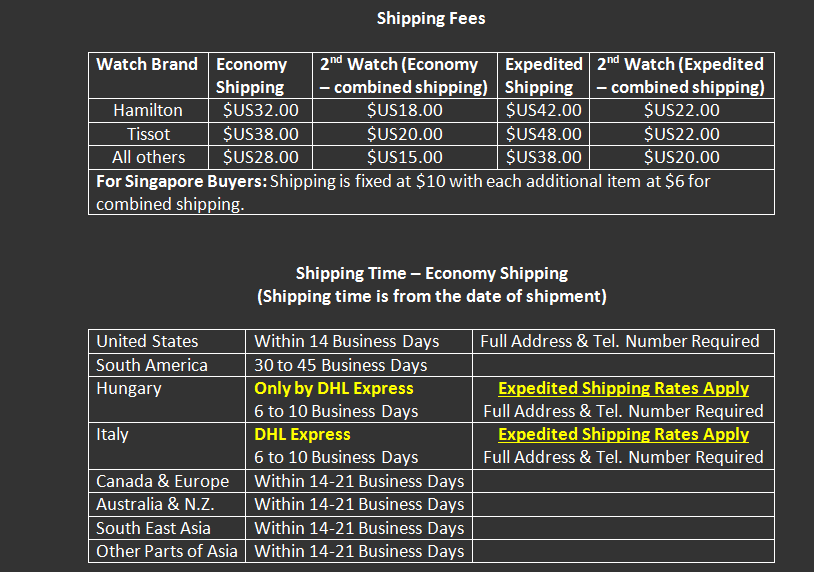Select Other Parts of Asia "Within 14-21 Business Days"
The width and height of the screenshot is (814, 572).
(359, 551)
